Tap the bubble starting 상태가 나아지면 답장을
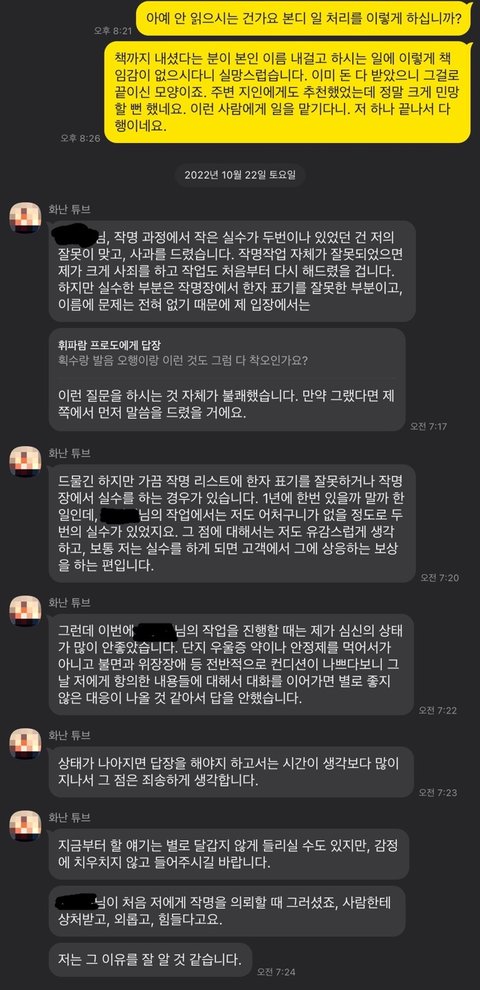The width and height of the screenshot is (480, 990). click(231, 772)
